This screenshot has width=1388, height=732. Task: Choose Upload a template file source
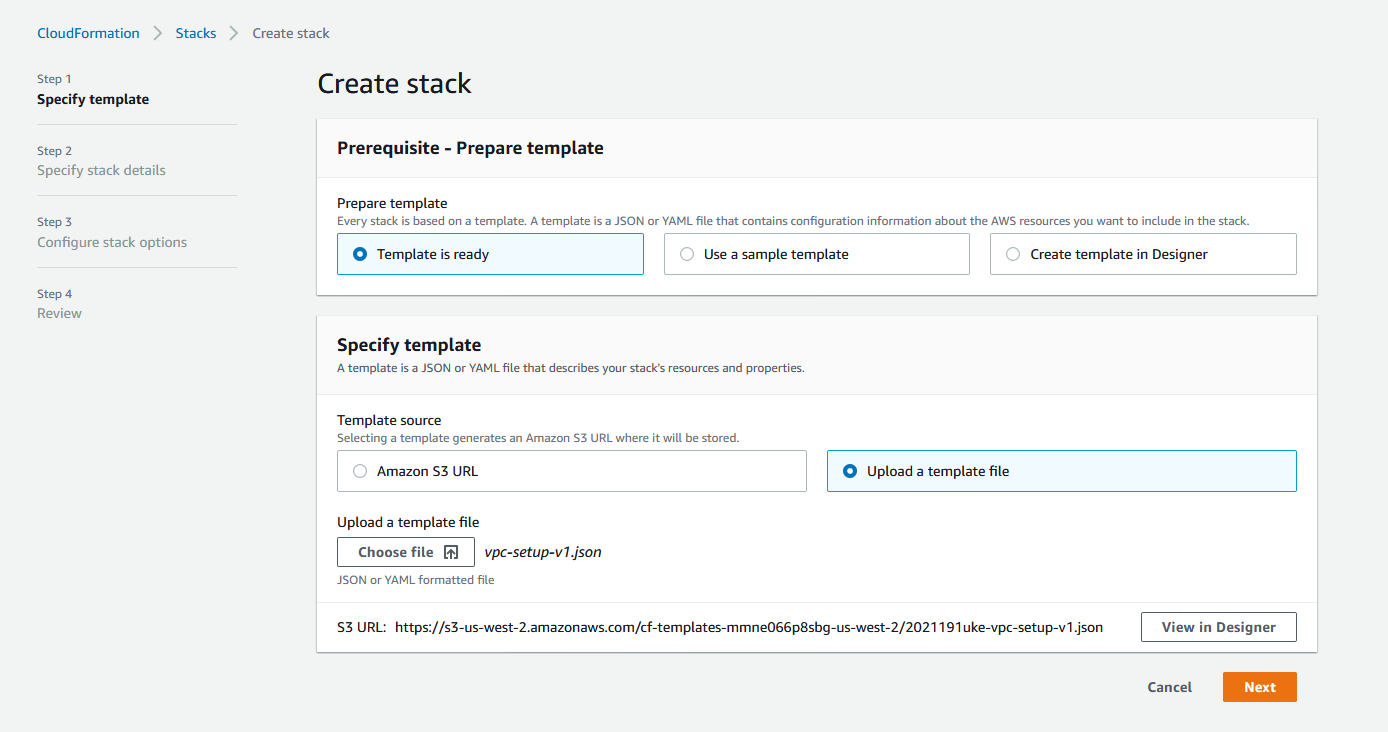click(x=1061, y=471)
